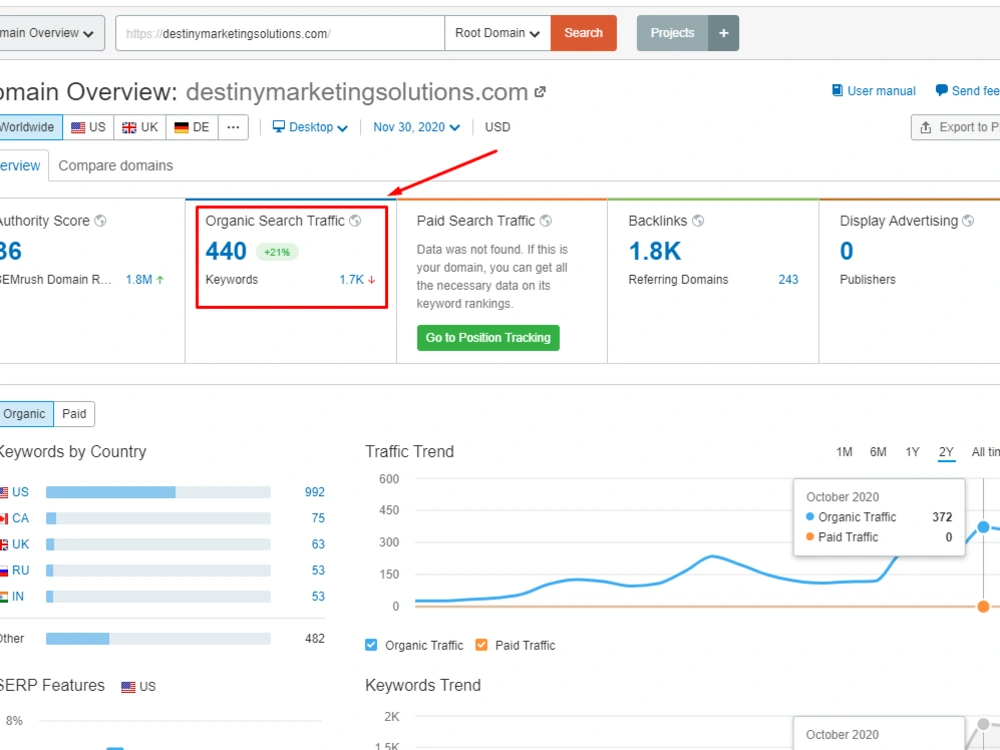Open the Desktop device dropdown
Viewport: 1000px width, 750px height.
(310, 127)
